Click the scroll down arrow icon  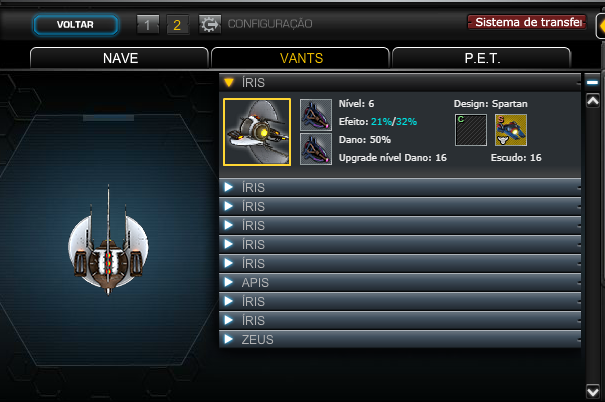point(593,392)
